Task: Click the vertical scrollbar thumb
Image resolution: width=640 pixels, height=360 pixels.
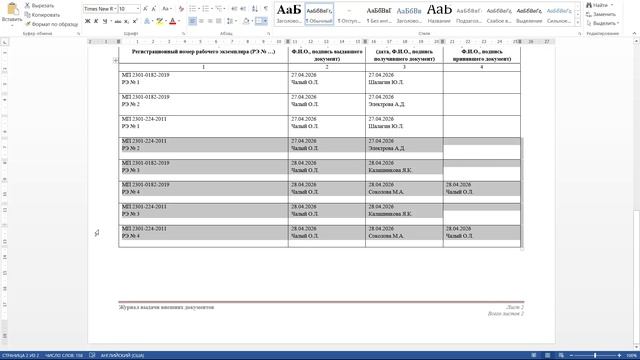Action: pos(636,278)
